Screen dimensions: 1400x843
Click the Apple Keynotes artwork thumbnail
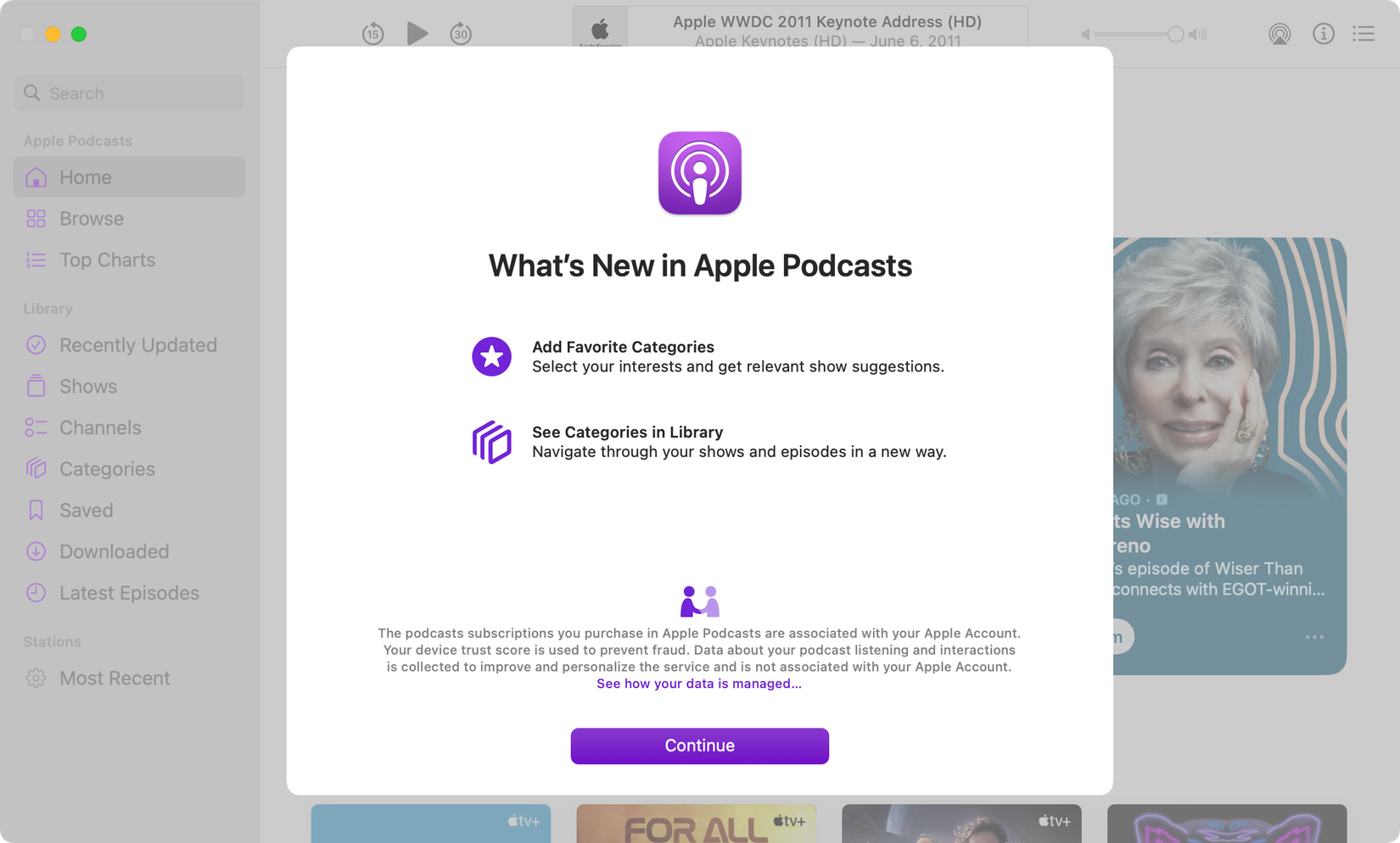click(600, 27)
